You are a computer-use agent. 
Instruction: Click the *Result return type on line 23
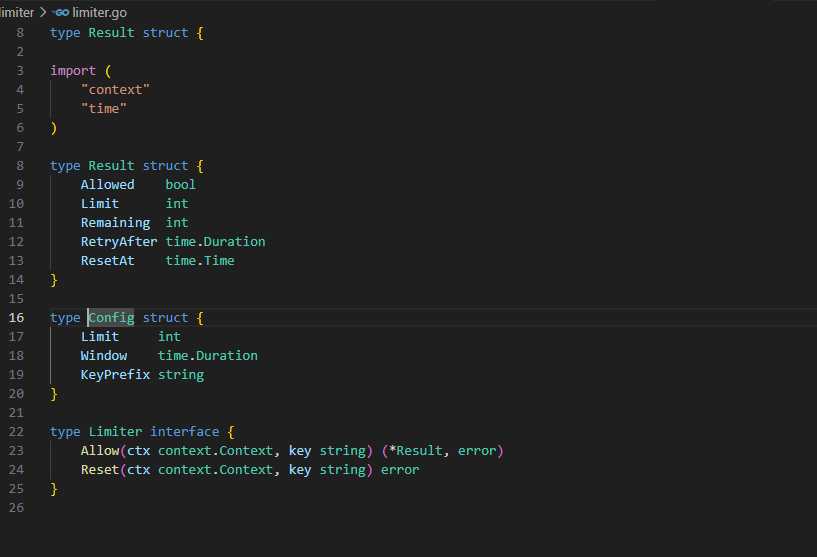(416, 451)
